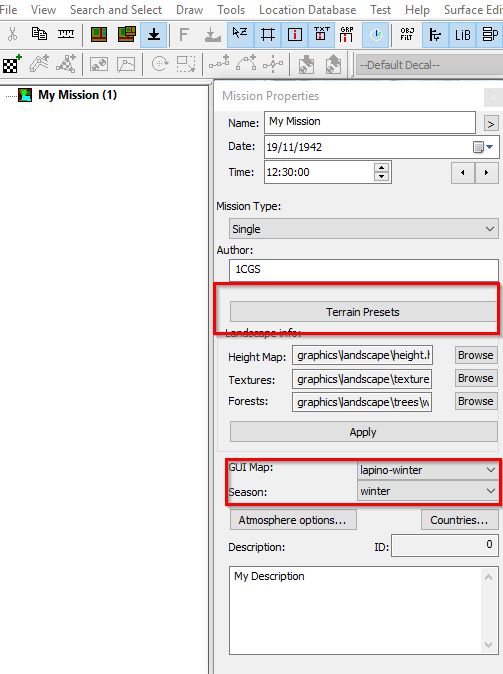
Task: Click the single terrain tile icon
Action: point(99,34)
